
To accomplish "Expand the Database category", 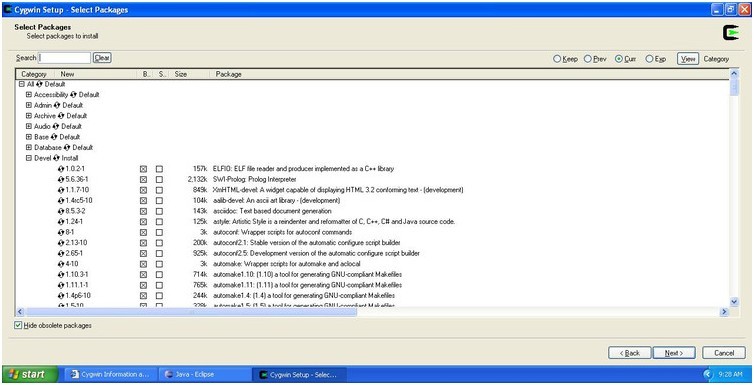I will 29,148.
